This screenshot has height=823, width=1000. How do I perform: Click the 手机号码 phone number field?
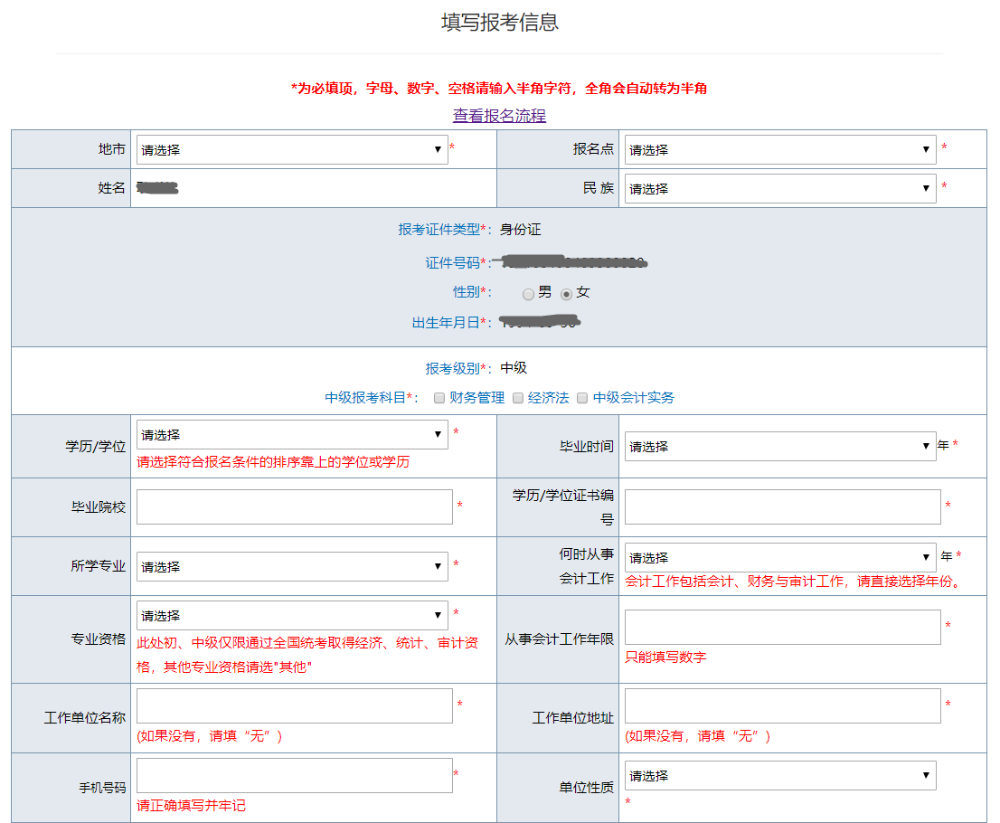[295, 775]
